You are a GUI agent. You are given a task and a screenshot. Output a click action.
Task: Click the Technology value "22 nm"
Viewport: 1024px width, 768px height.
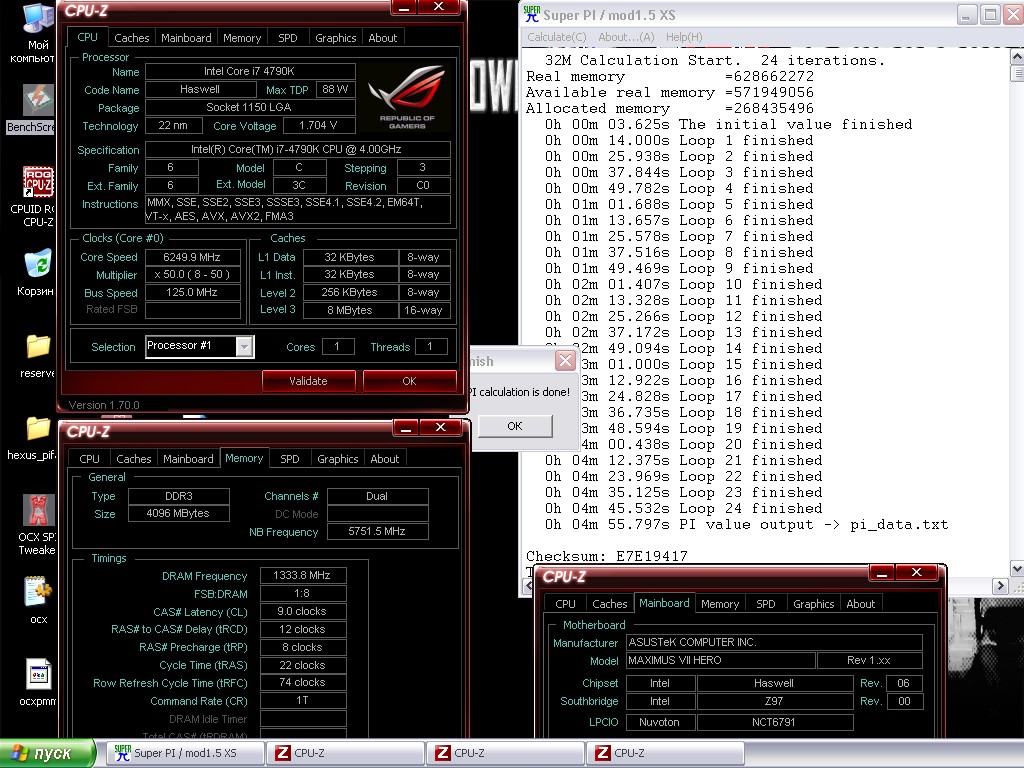172,125
